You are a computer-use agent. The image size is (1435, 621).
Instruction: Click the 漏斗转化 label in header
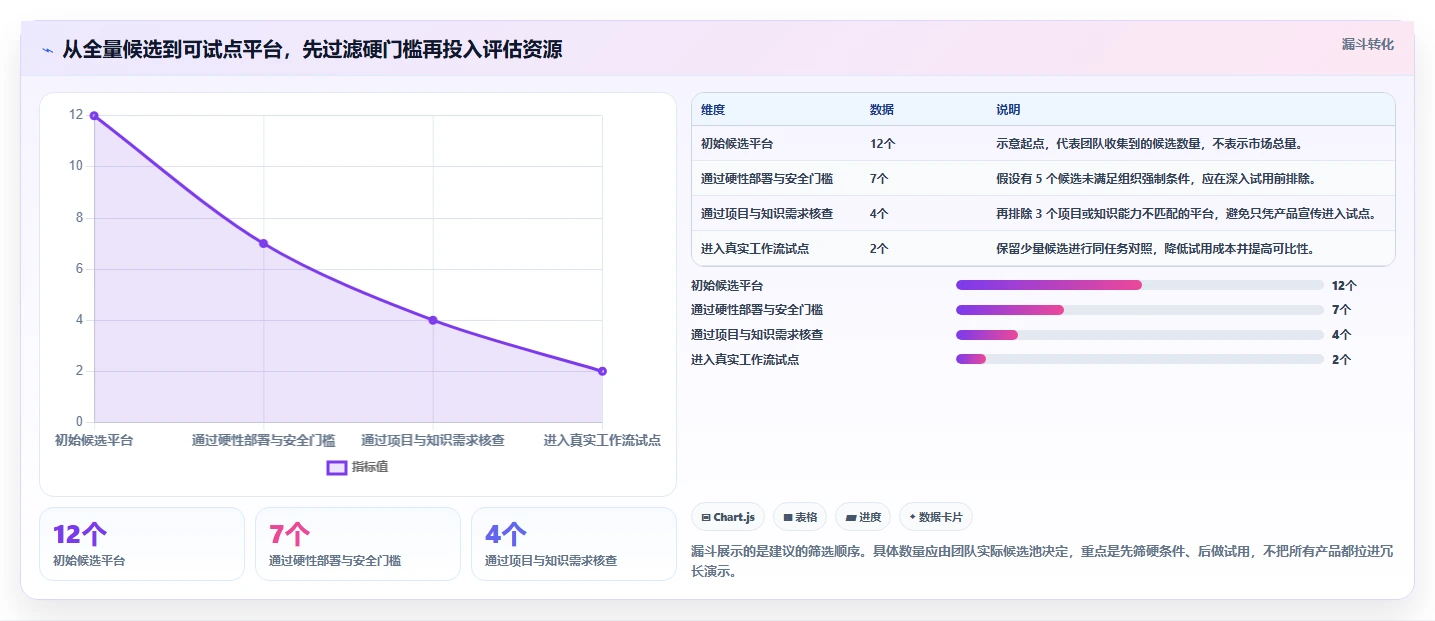(x=1367, y=44)
